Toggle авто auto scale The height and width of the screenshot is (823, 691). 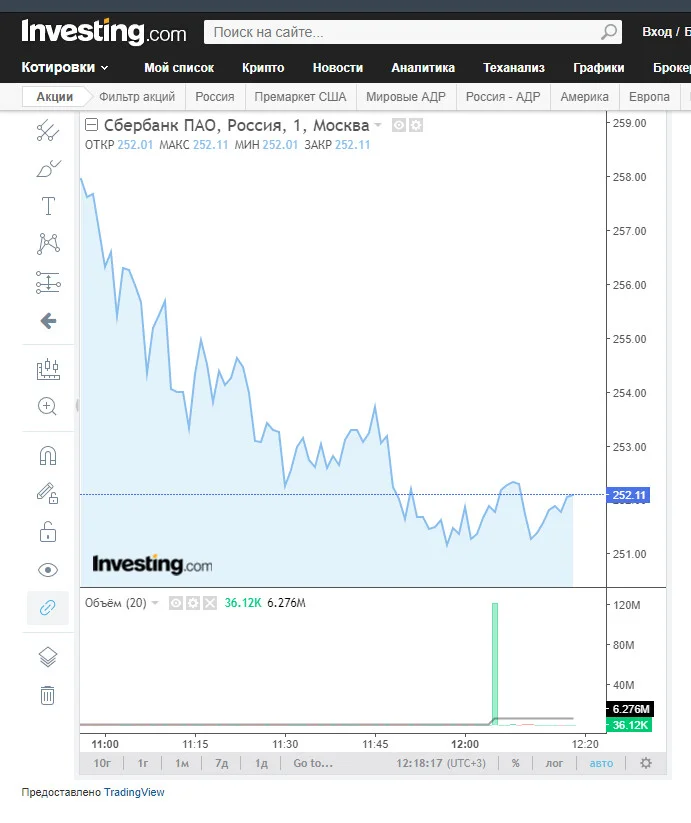601,763
